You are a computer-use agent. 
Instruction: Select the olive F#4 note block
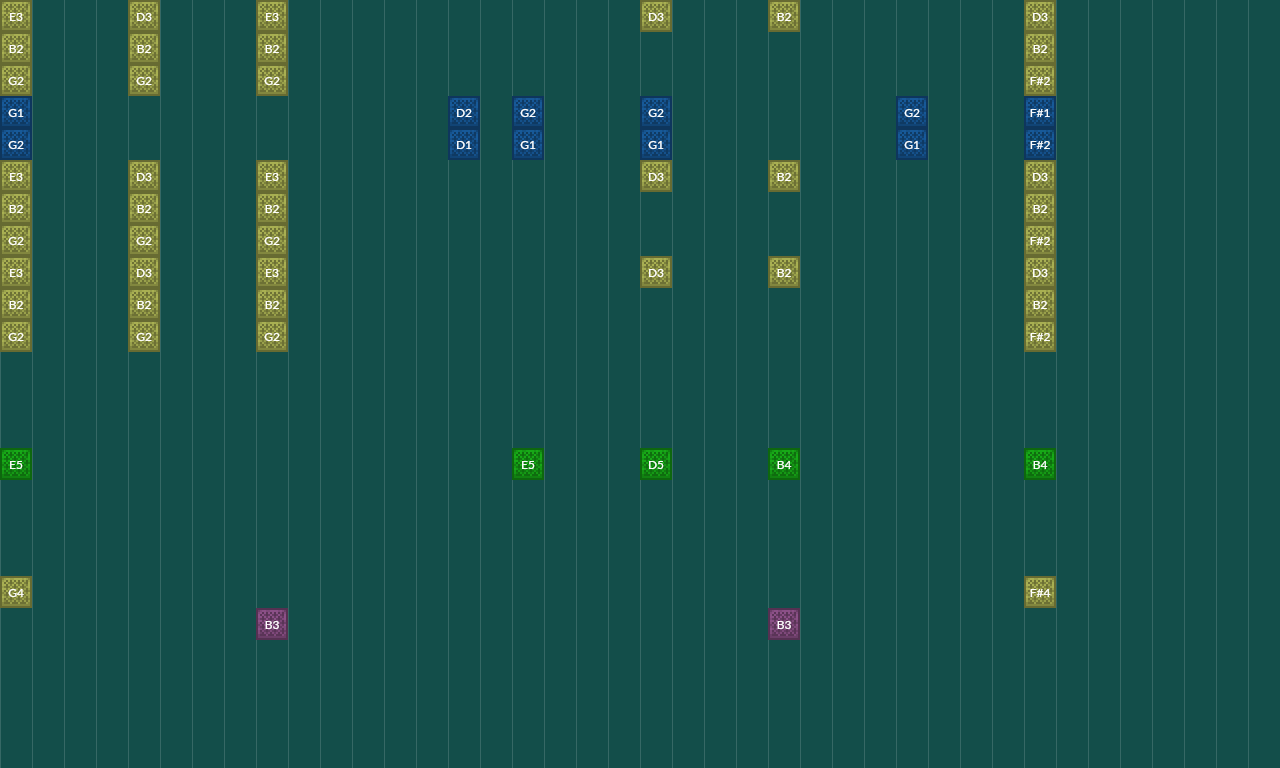click(1040, 592)
